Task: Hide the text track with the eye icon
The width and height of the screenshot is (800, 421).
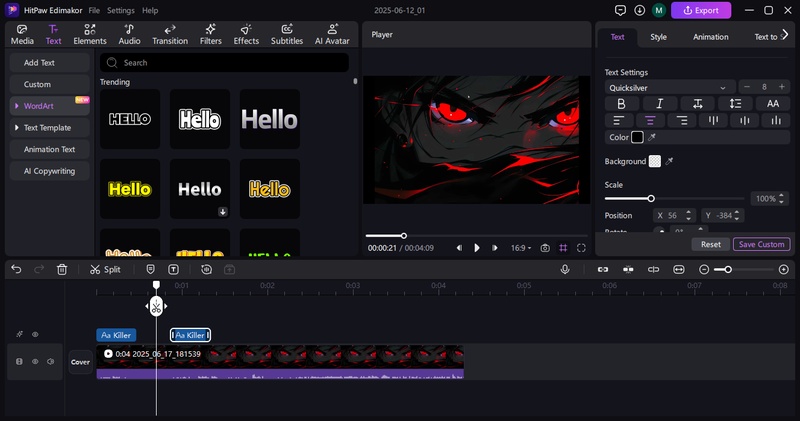Action: click(x=35, y=335)
